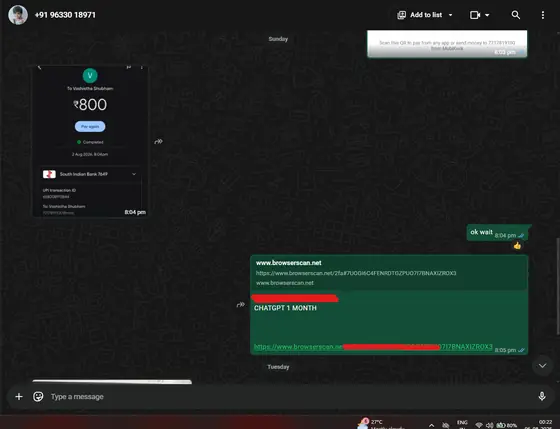
Task: Open contact info for +91 96330 18971
Action: click(65, 15)
